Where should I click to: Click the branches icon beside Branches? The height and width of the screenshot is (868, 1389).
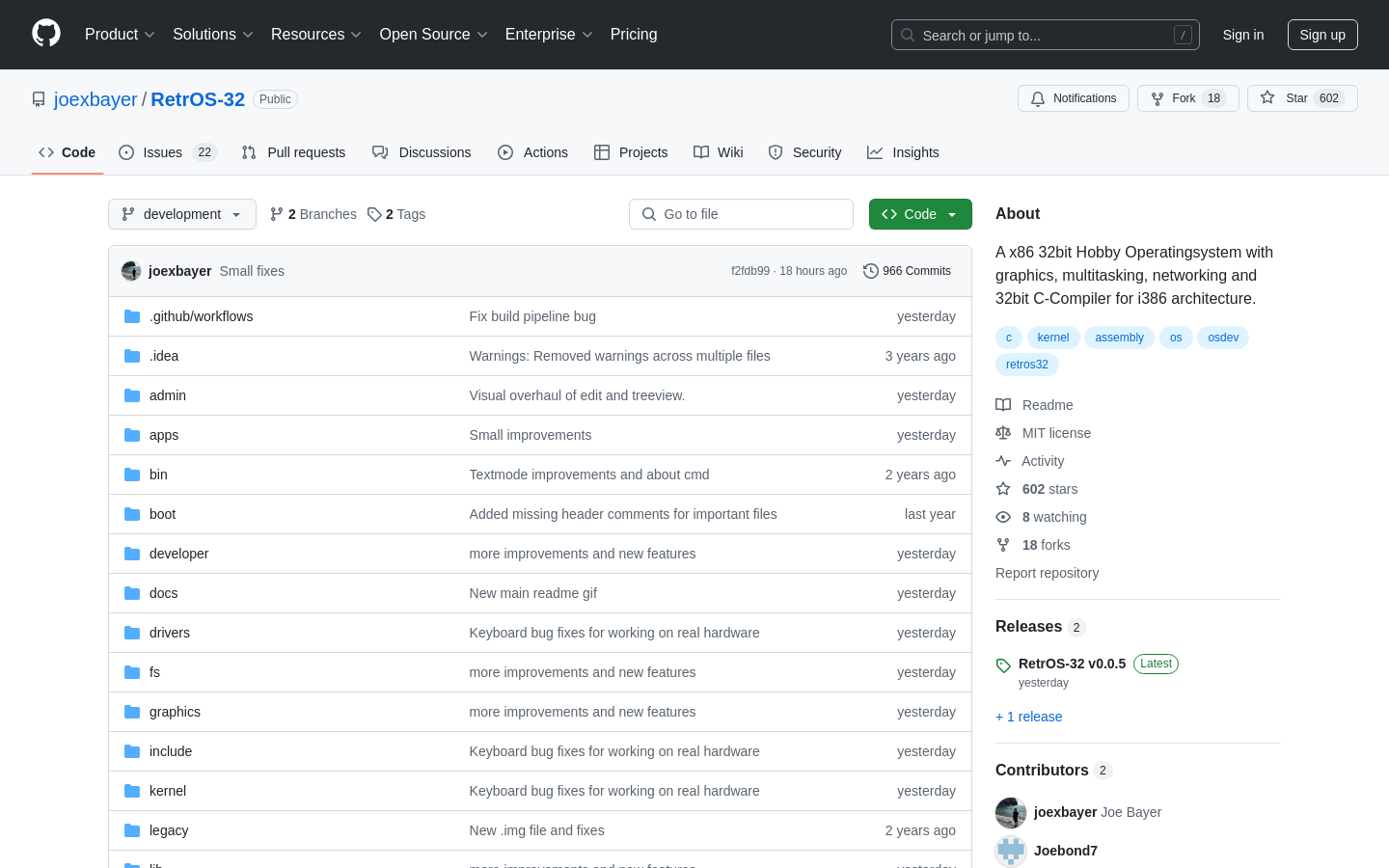[x=277, y=214]
